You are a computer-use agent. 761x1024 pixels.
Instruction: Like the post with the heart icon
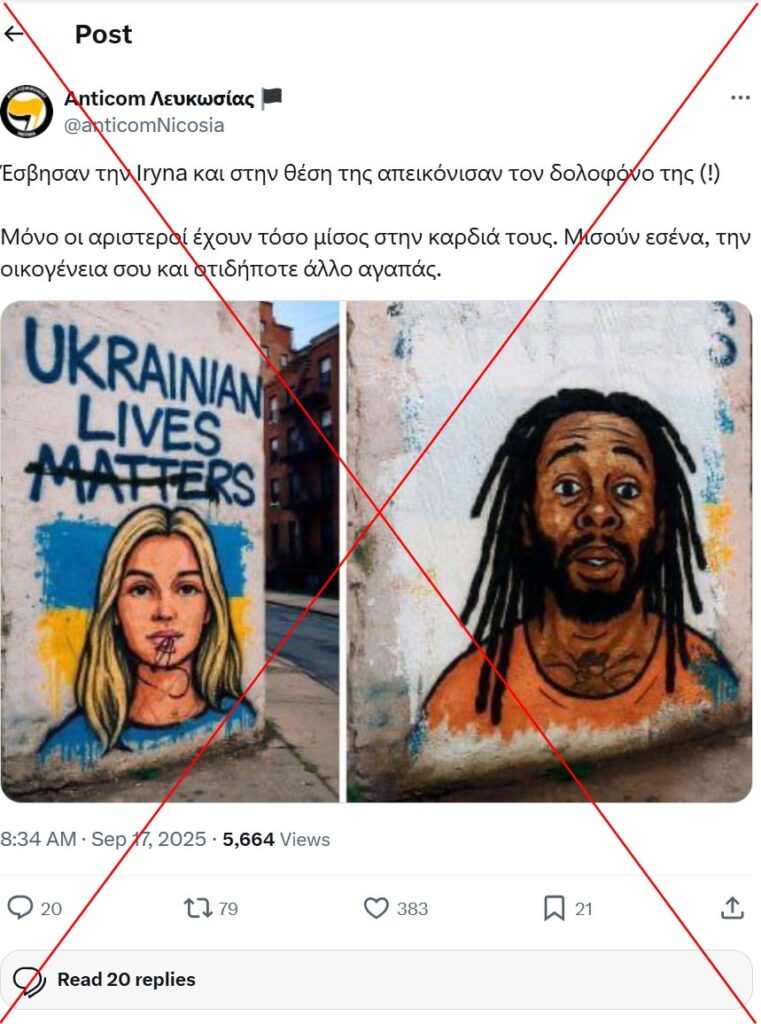(376, 908)
